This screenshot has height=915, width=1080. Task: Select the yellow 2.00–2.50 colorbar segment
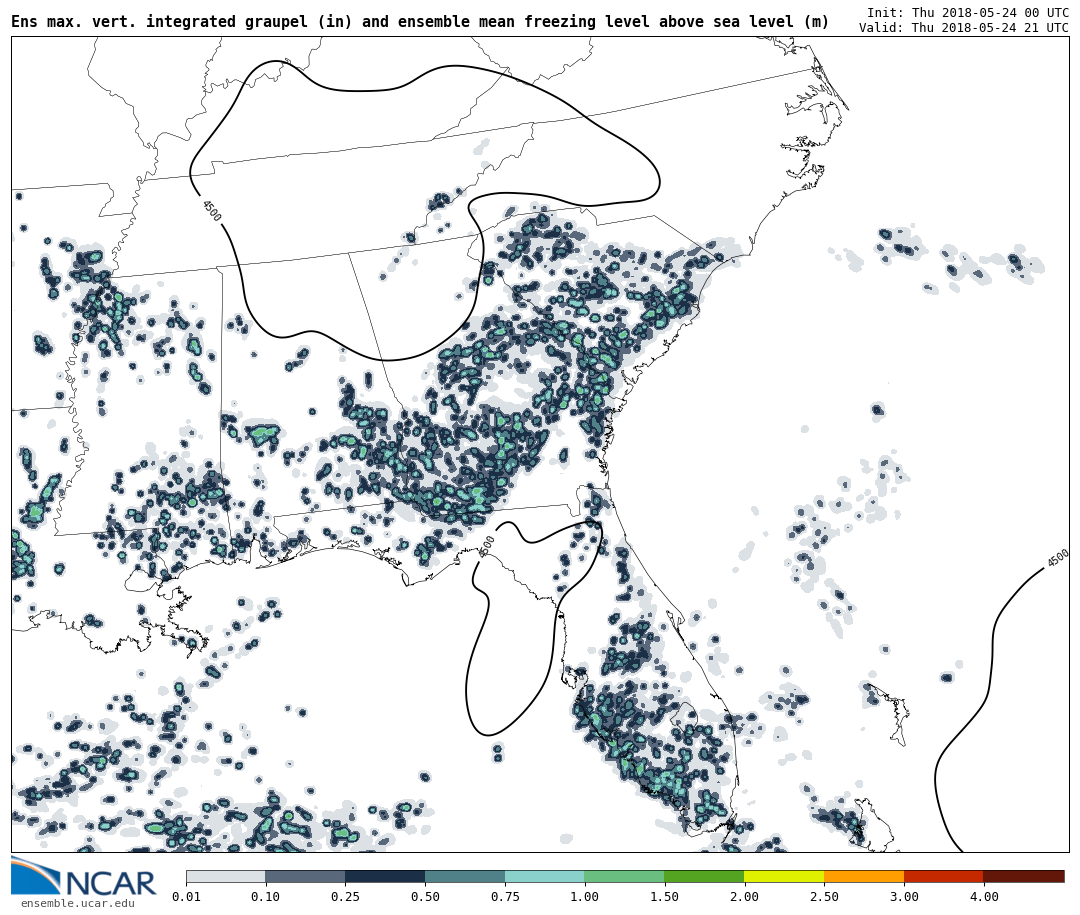point(784,876)
